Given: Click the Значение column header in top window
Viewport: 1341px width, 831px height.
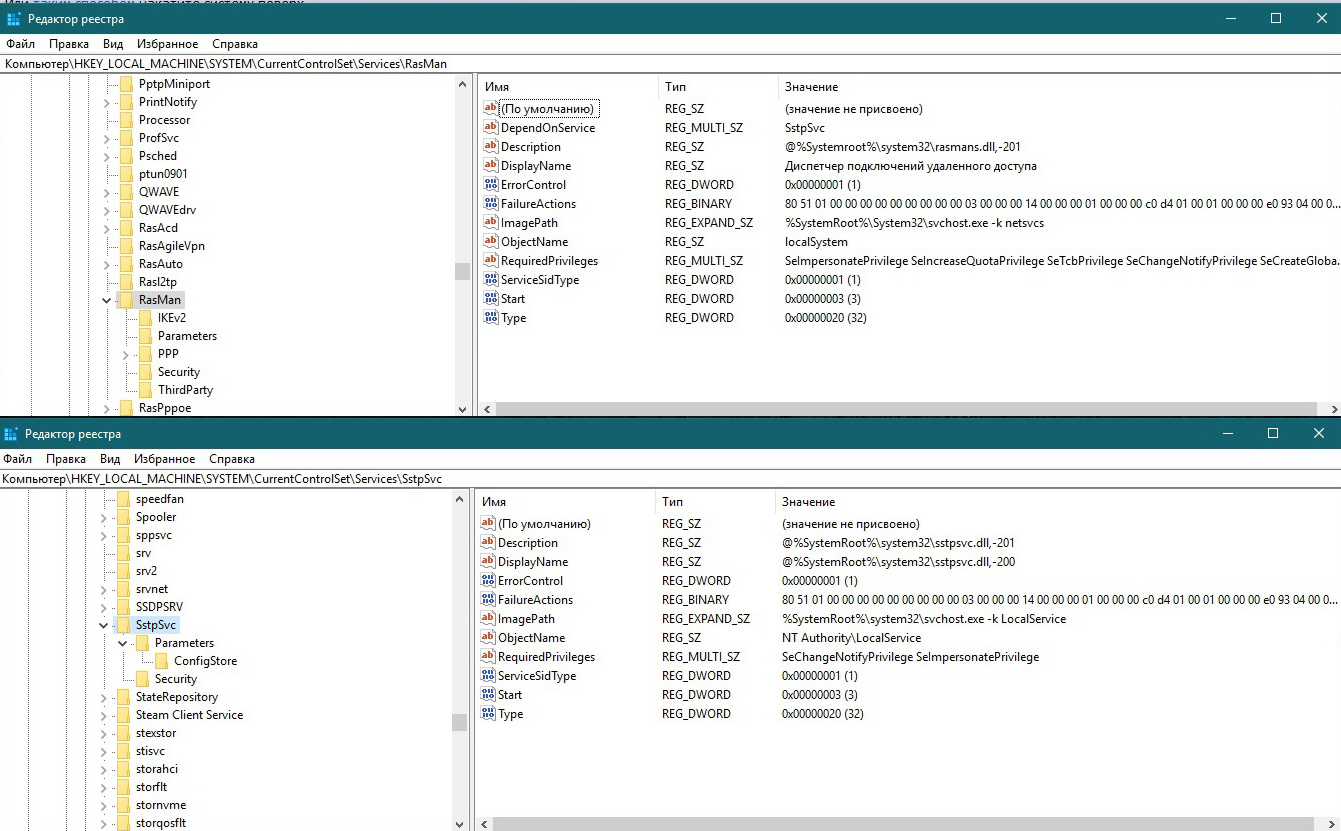Looking at the screenshot, I should 811,87.
